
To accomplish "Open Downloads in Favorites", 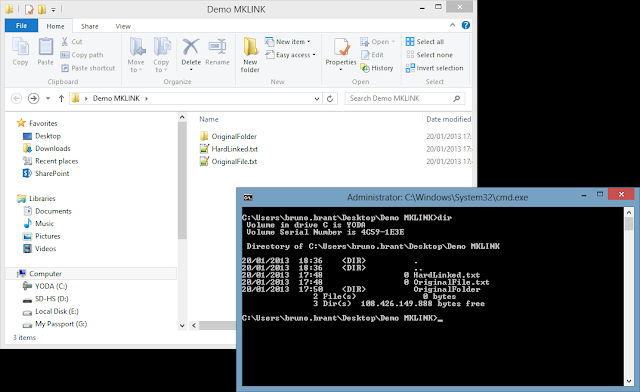I will tap(53, 148).
